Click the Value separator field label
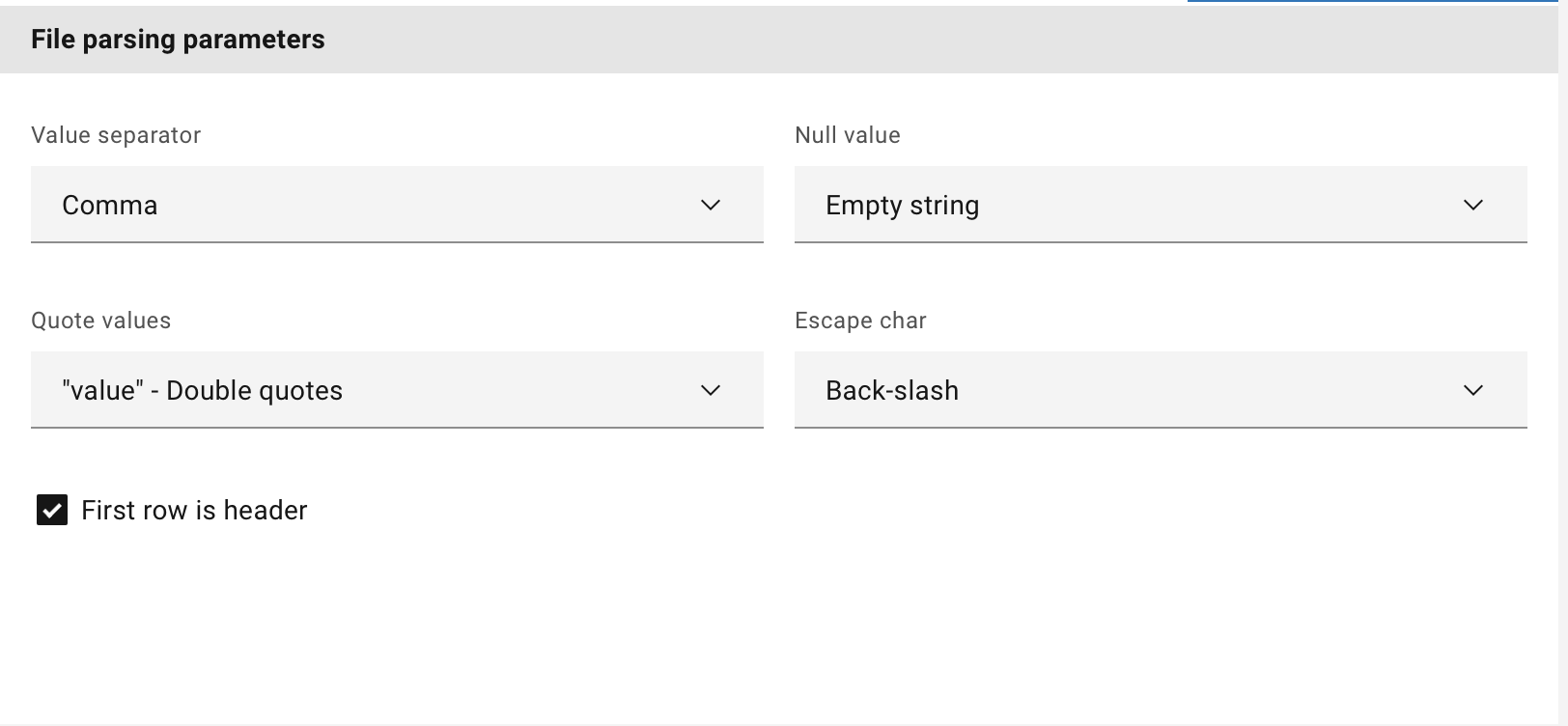The image size is (1568, 726). 116,135
